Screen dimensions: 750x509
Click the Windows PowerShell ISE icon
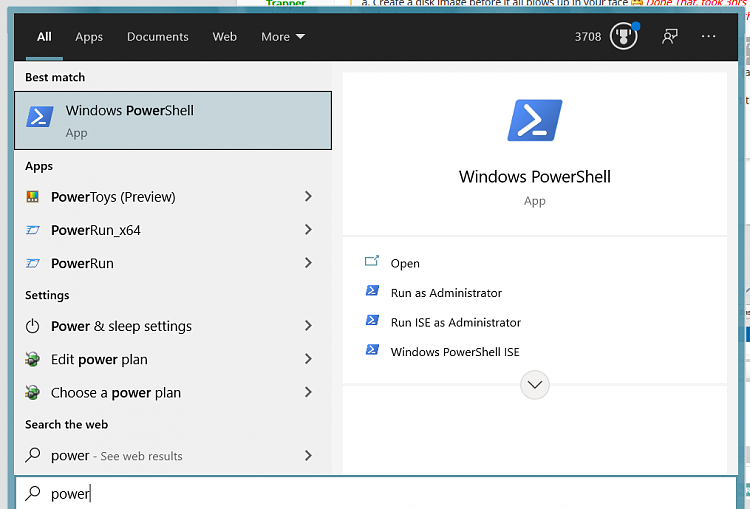point(372,350)
